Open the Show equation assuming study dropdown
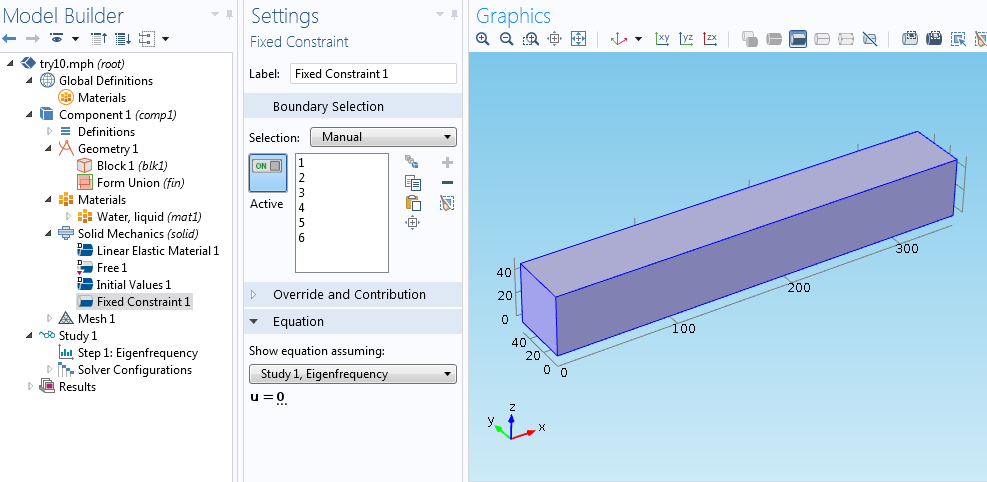987x482 pixels. tap(352, 374)
